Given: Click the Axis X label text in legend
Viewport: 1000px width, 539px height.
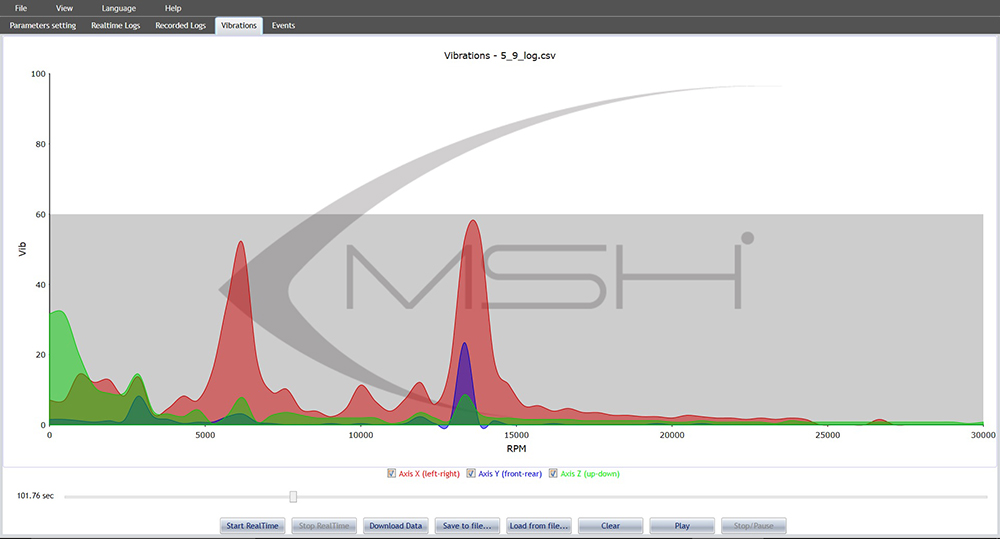Looking at the screenshot, I should click(x=429, y=474).
